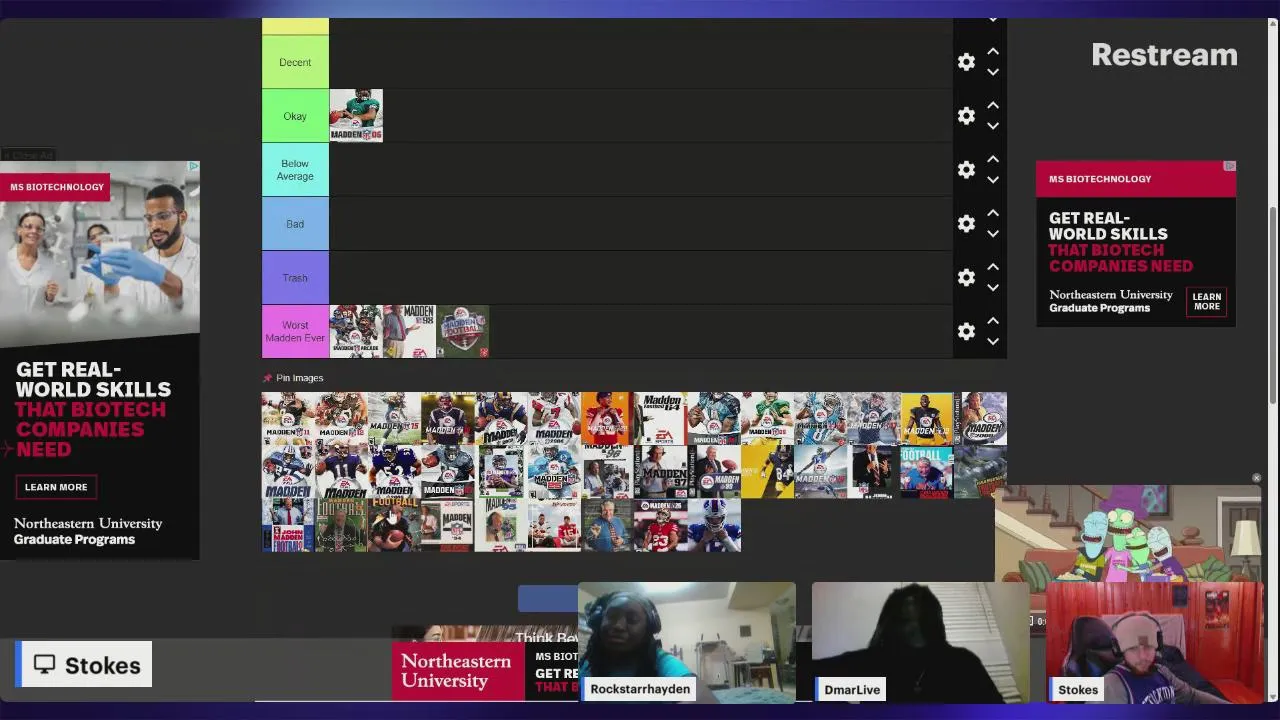Viewport: 1280px width, 720px height.
Task: Click the Okay tier label
Action: (x=295, y=116)
